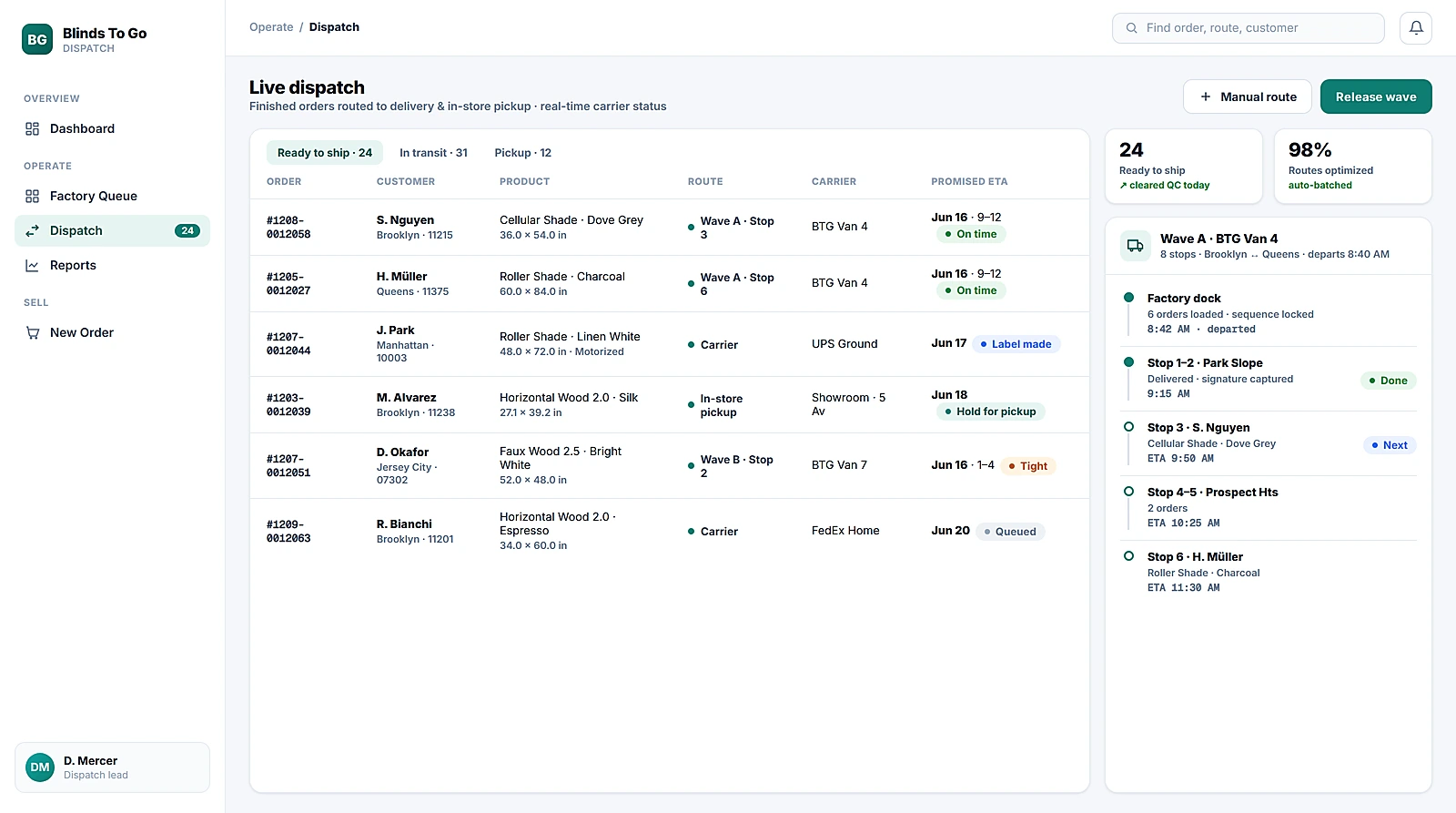Click the FedEx Home carrier cell
The height and width of the screenshot is (813, 1456).
point(845,531)
